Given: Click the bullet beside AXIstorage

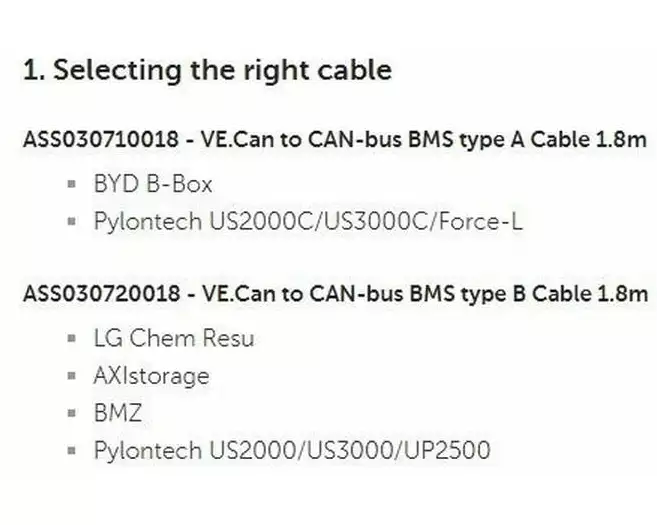Looking at the screenshot, I should click(71, 376).
